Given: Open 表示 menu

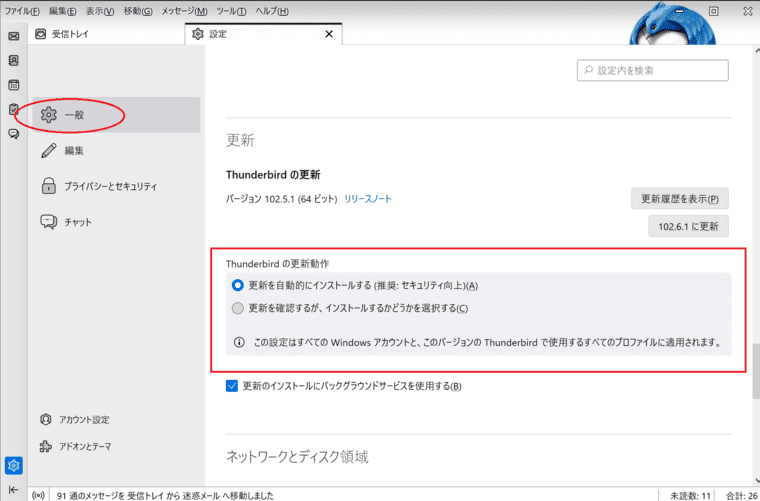Looking at the screenshot, I should coord(100,11).
